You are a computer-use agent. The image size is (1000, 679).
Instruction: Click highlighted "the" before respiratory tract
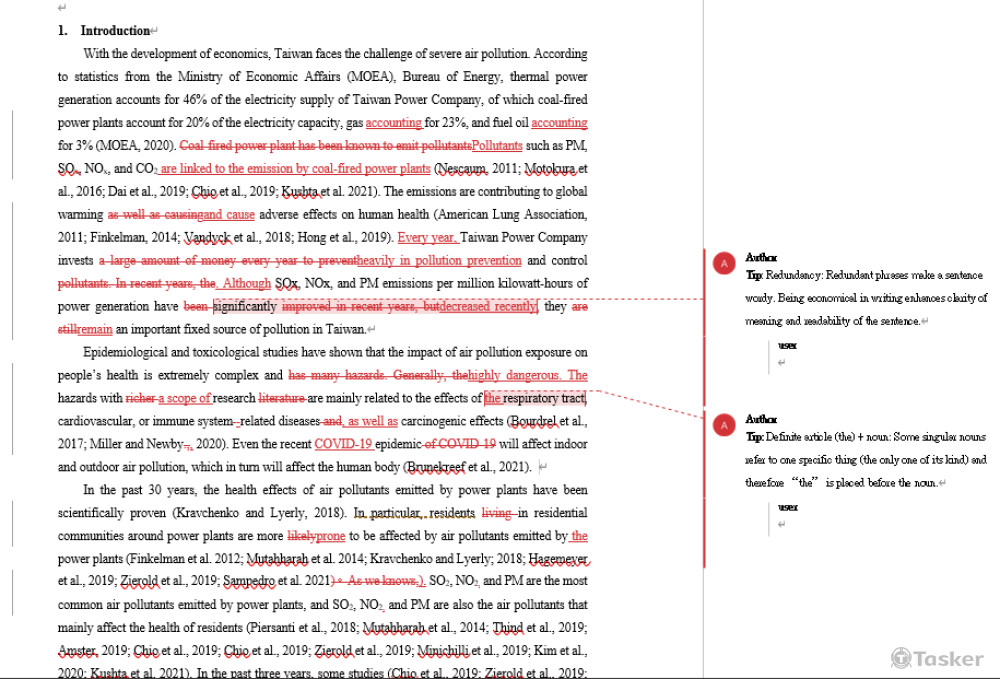pos(492,398)
